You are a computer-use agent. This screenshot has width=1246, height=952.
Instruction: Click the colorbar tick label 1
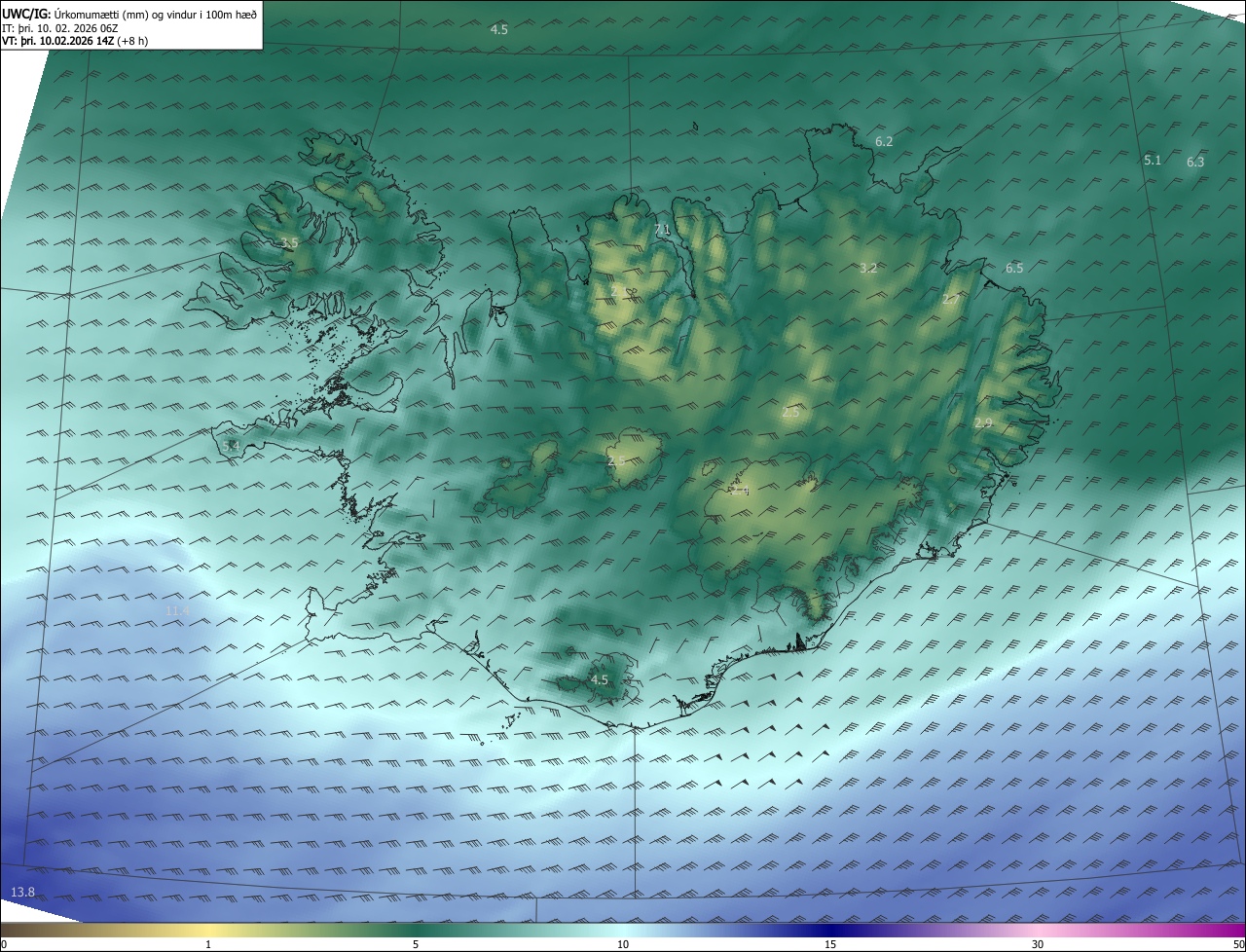tap(208, 944)
